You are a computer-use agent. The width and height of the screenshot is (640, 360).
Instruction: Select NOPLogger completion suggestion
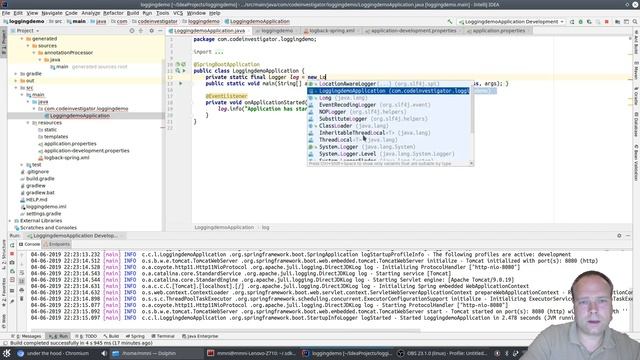(x=389, y=112)
